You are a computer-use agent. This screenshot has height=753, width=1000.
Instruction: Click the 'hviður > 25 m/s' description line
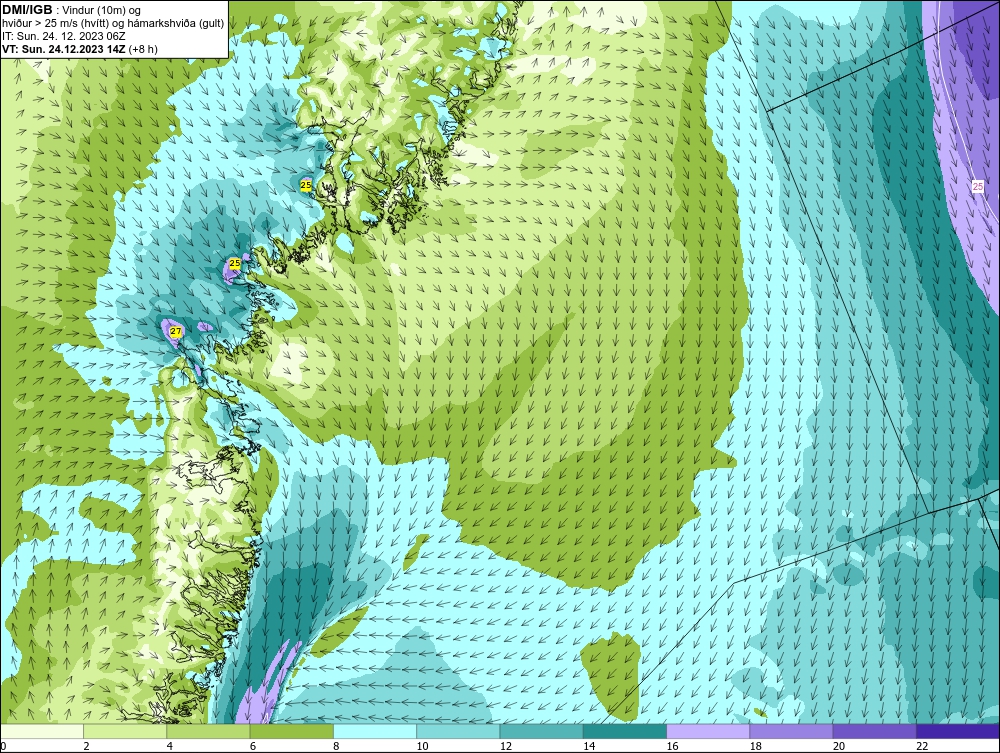113,23
